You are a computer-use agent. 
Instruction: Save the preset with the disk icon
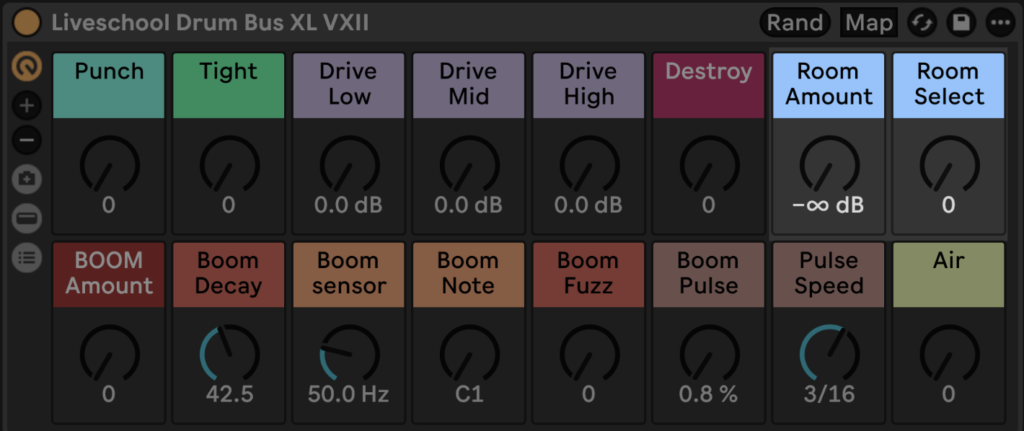point(961,23)
